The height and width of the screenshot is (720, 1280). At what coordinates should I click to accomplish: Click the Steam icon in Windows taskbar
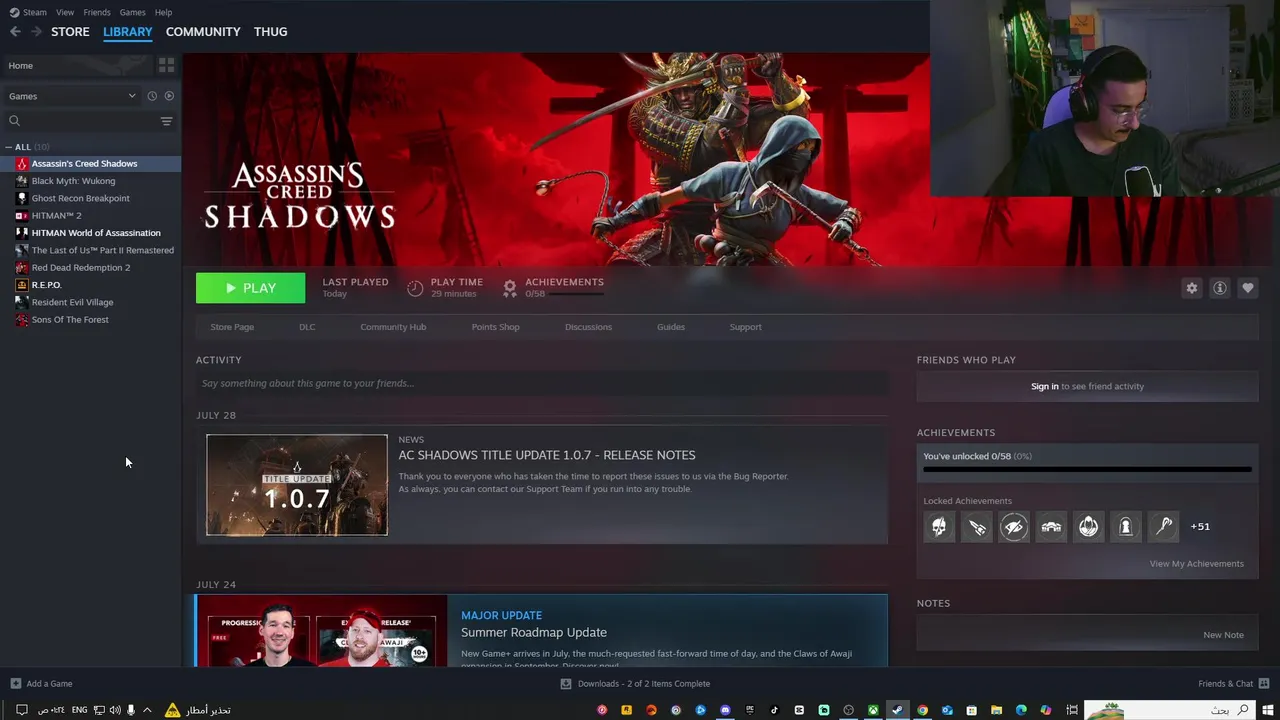pos(897,710)
